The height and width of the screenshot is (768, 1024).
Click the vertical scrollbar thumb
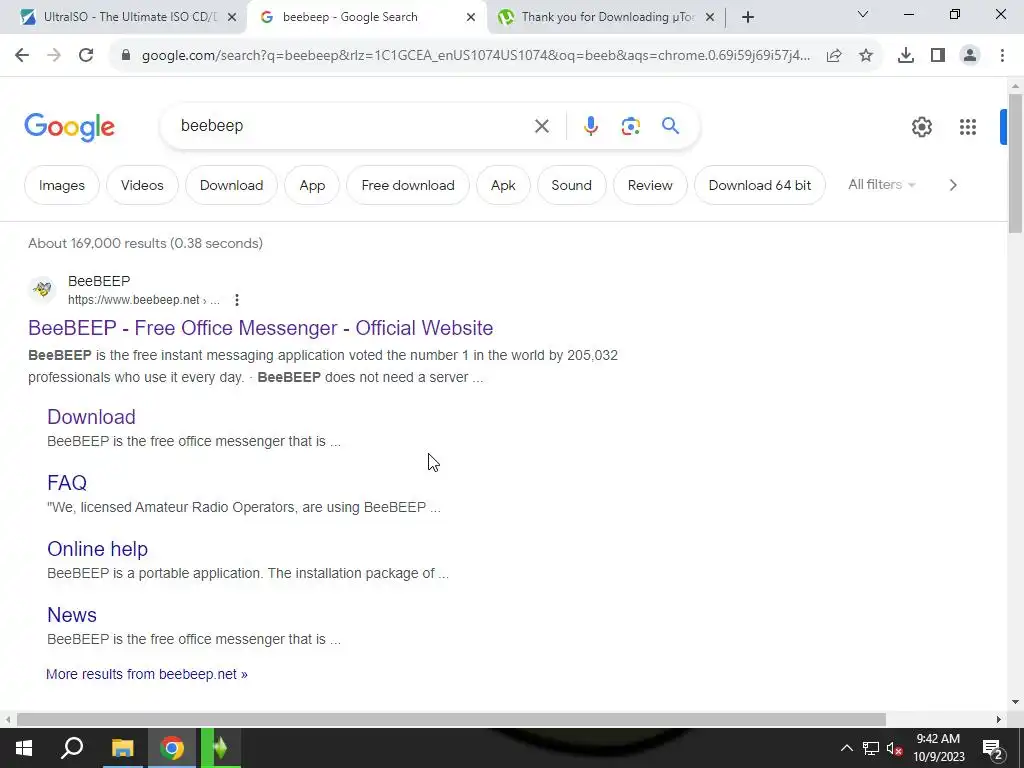pos(1015,163)
